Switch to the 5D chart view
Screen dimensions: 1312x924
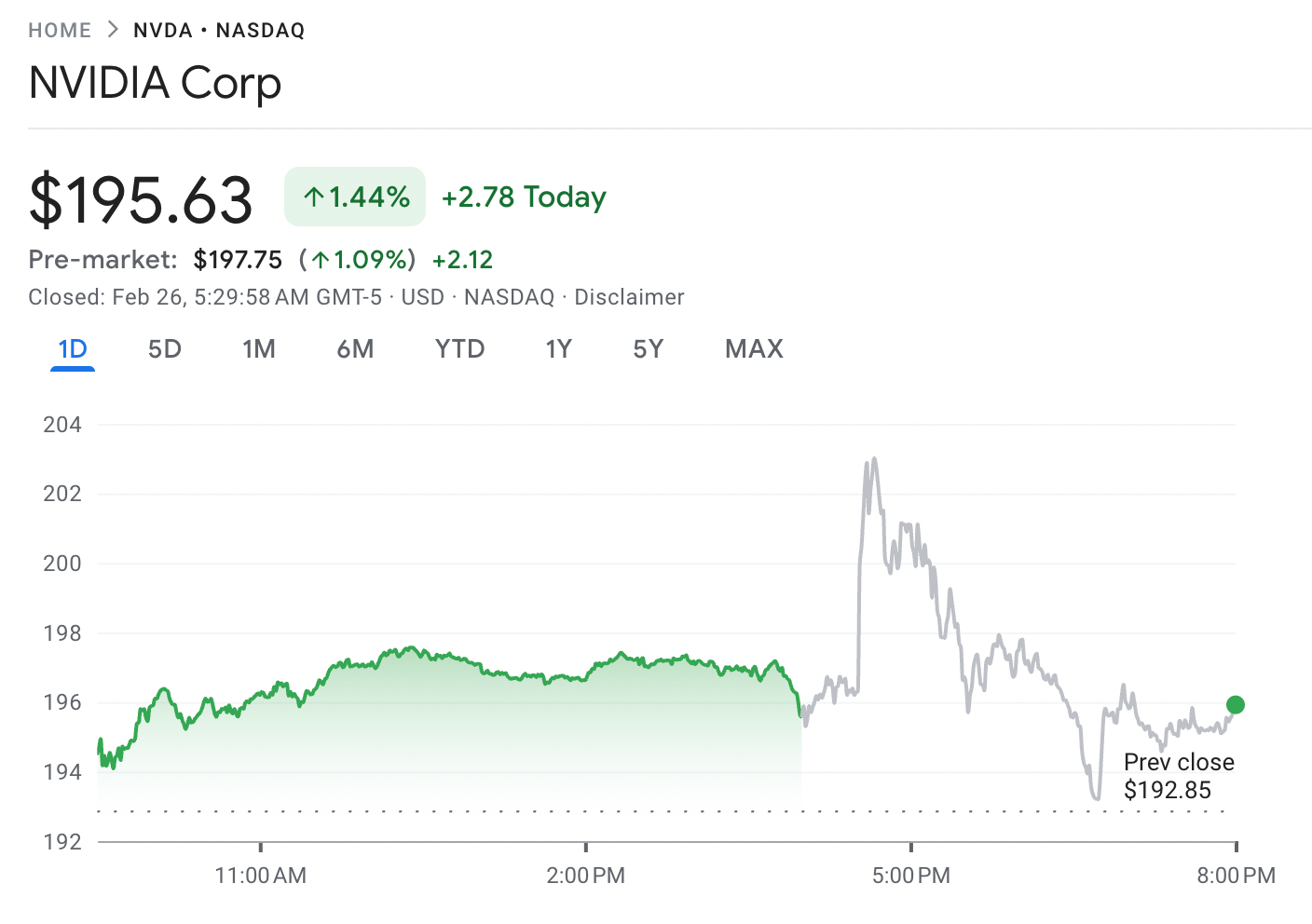pyautogui.click(x=164, y=348)
